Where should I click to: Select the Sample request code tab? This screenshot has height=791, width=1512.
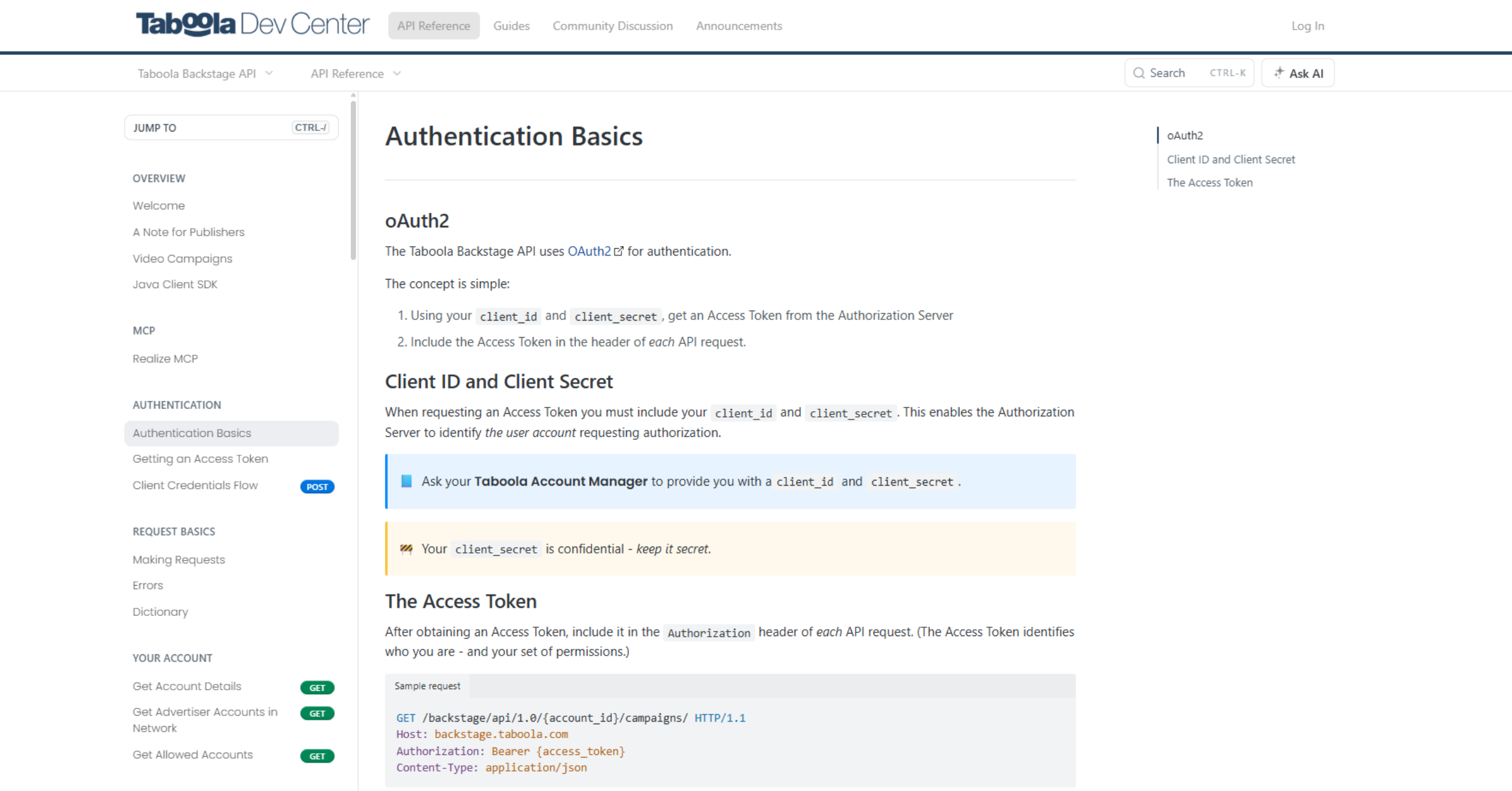[427, 686]
